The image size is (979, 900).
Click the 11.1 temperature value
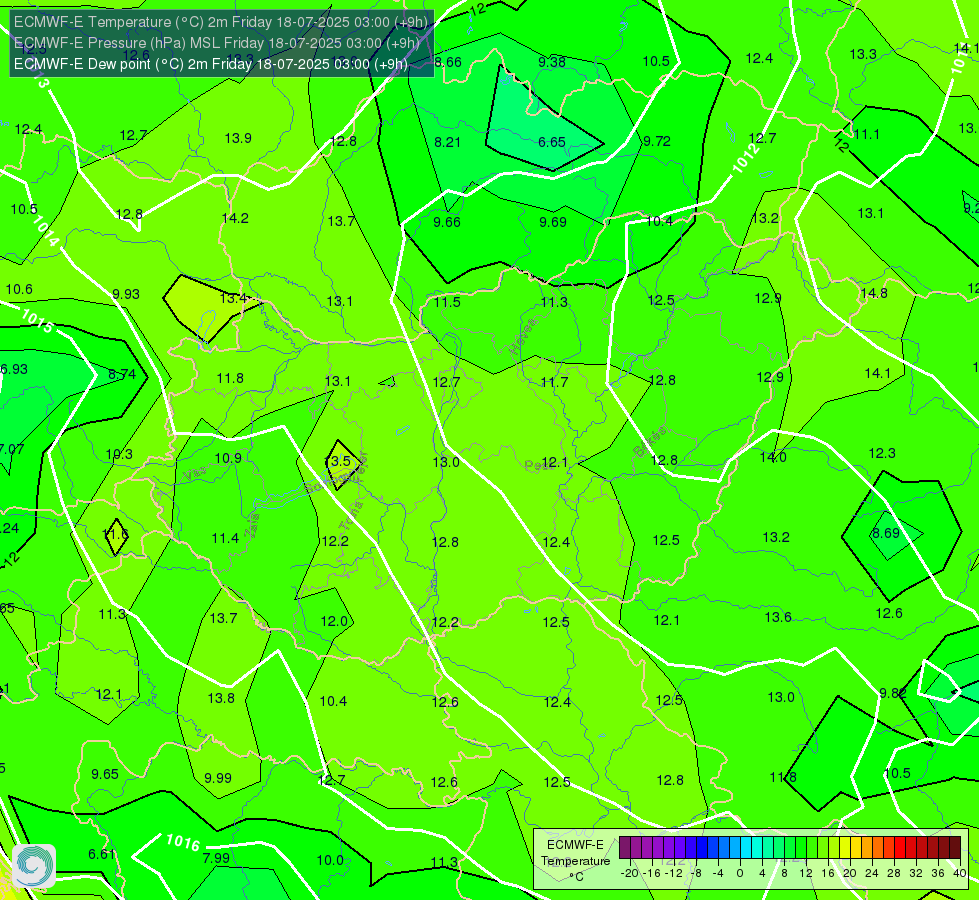point(867,134)
